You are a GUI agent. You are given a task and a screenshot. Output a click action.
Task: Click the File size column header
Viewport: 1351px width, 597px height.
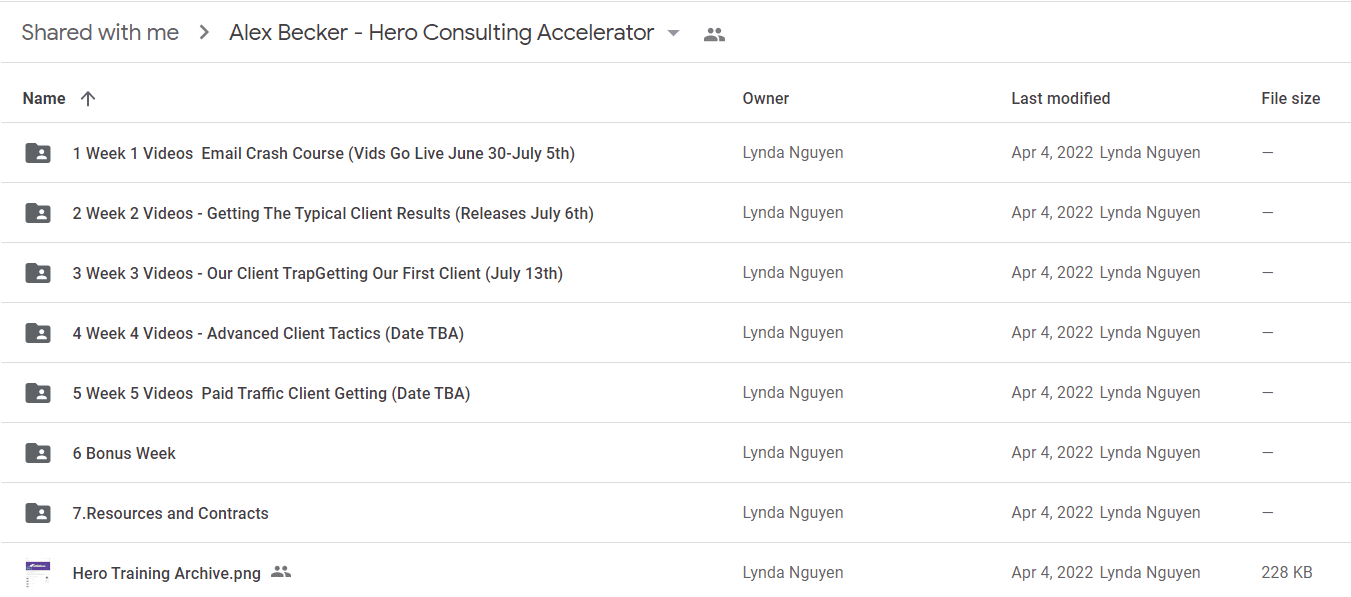coord(1290,98)
